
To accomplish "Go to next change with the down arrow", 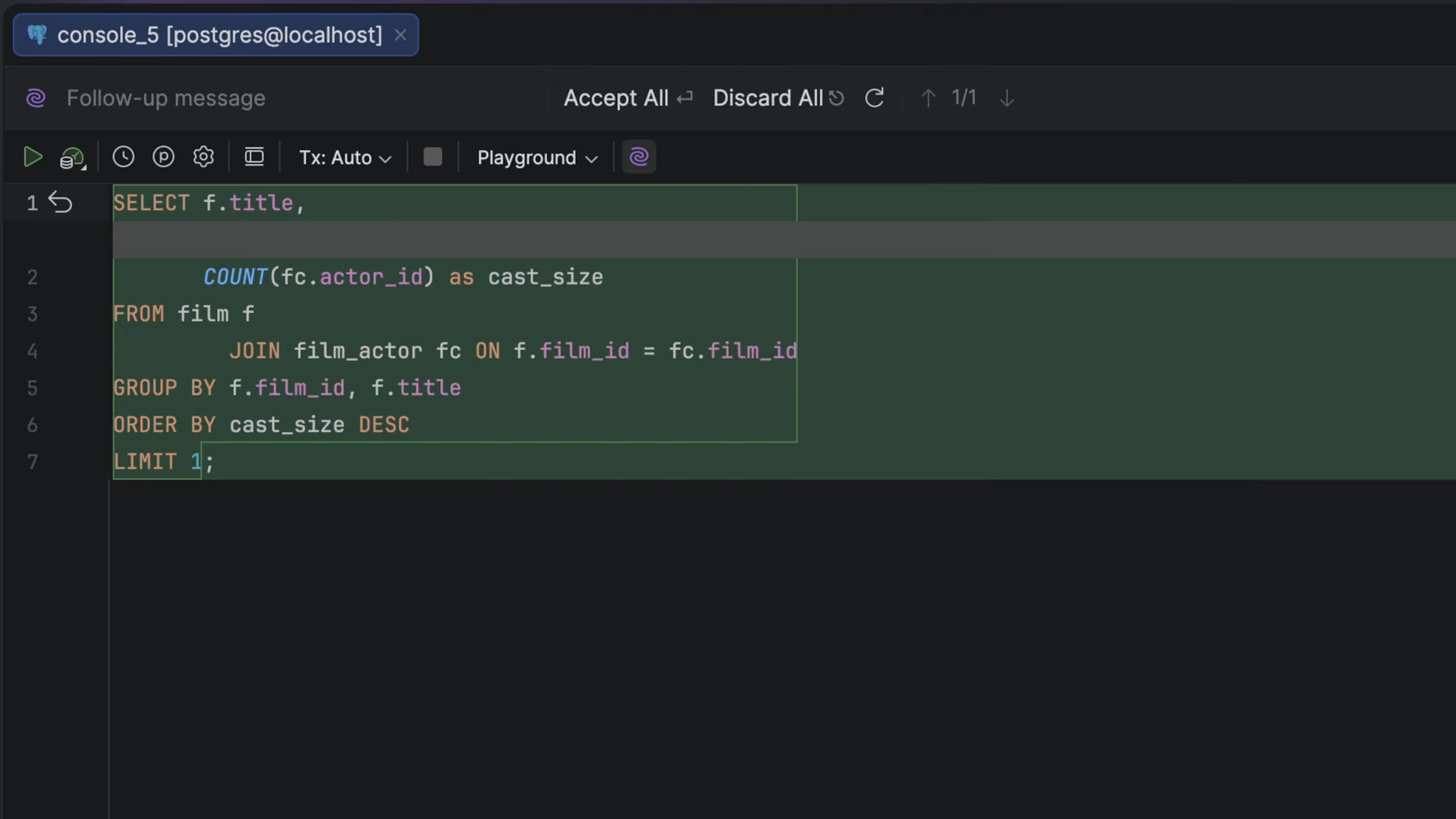I will (x=1007, y=98).
